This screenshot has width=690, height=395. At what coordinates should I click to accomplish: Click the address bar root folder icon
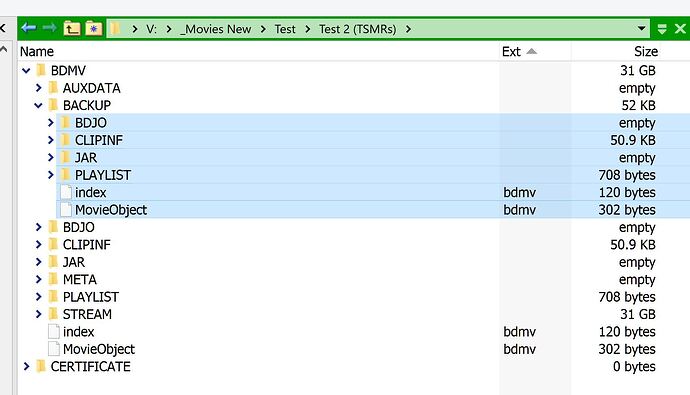pyautogui.click(x=115, y=29)
